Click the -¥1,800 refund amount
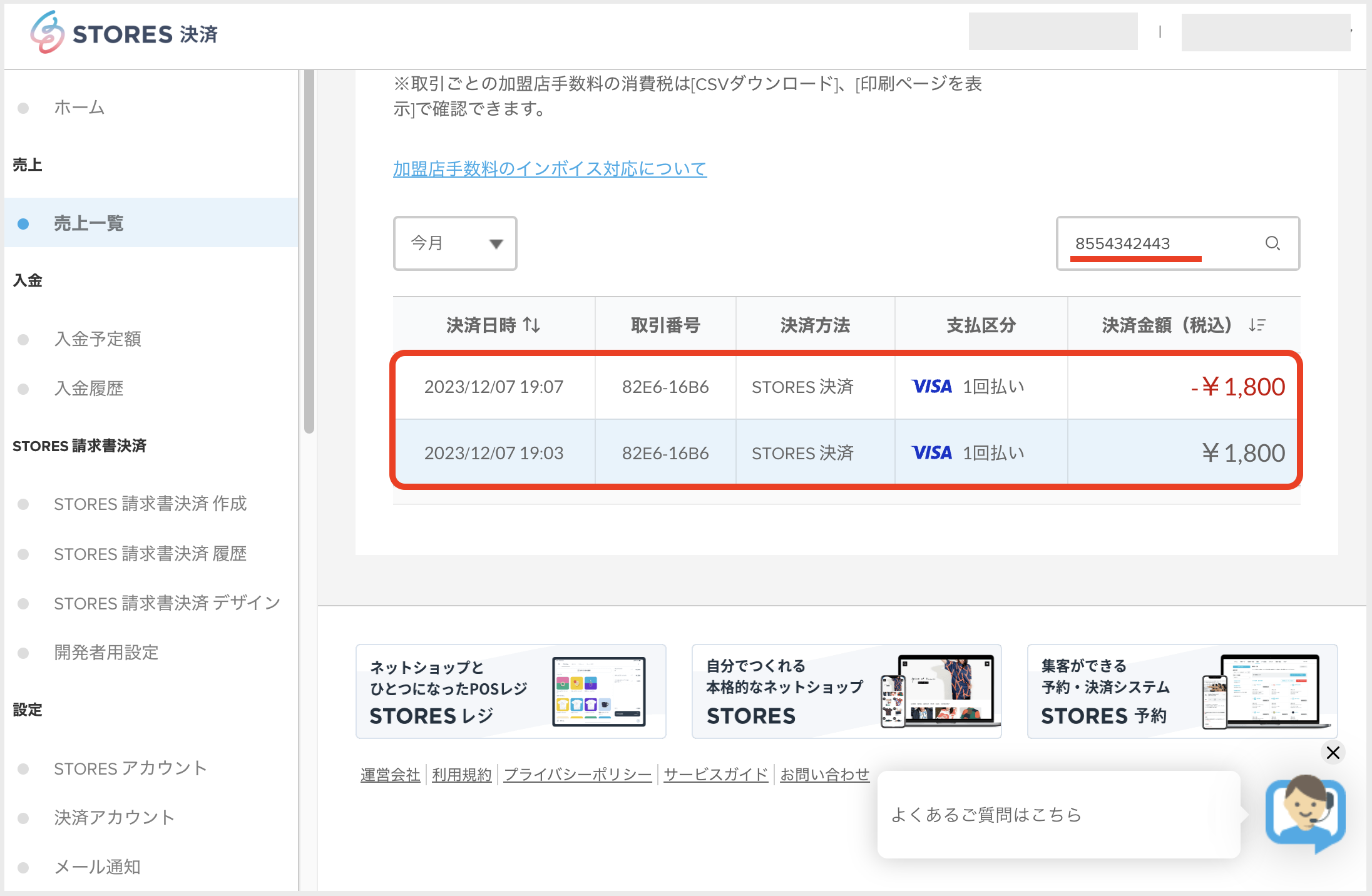Screen dimensions: 1372x896 point(1237,387)
